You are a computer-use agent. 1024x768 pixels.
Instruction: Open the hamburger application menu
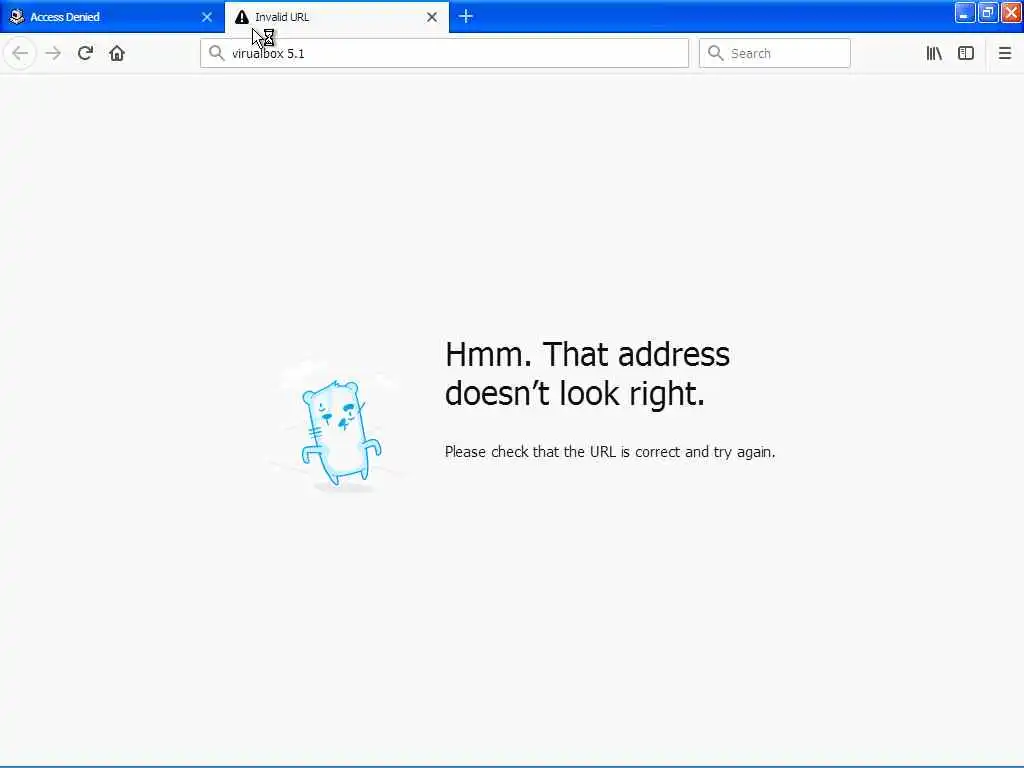click(x=1004, y=53)
